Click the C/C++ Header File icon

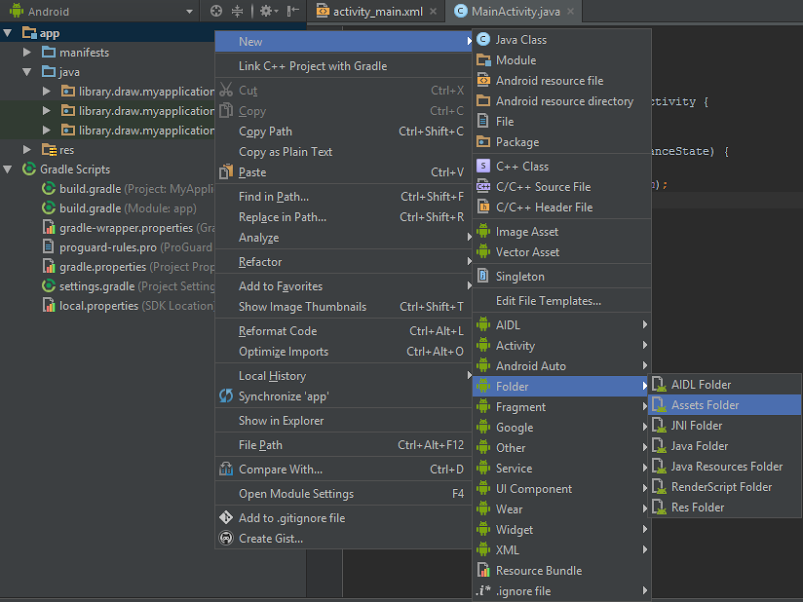pyautogui.click(x=483, y=207)
